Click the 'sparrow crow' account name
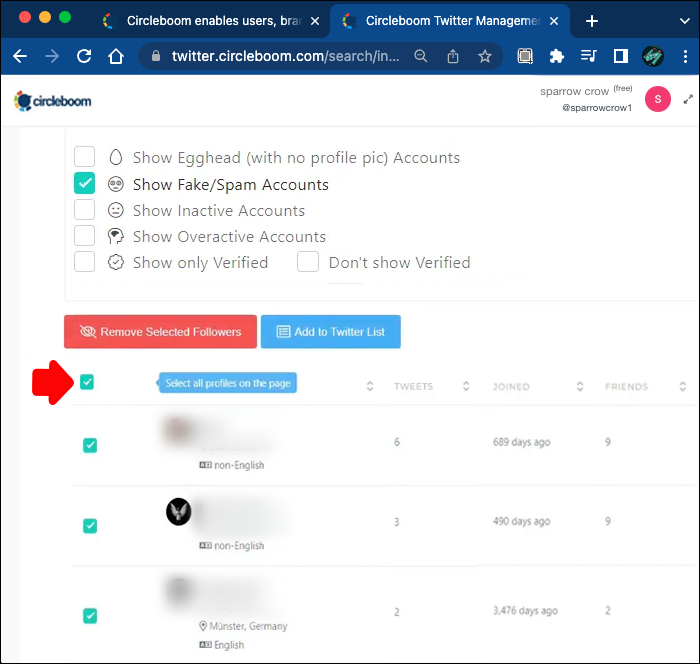The height and width of the screenshot is (664, 700). 574,91
